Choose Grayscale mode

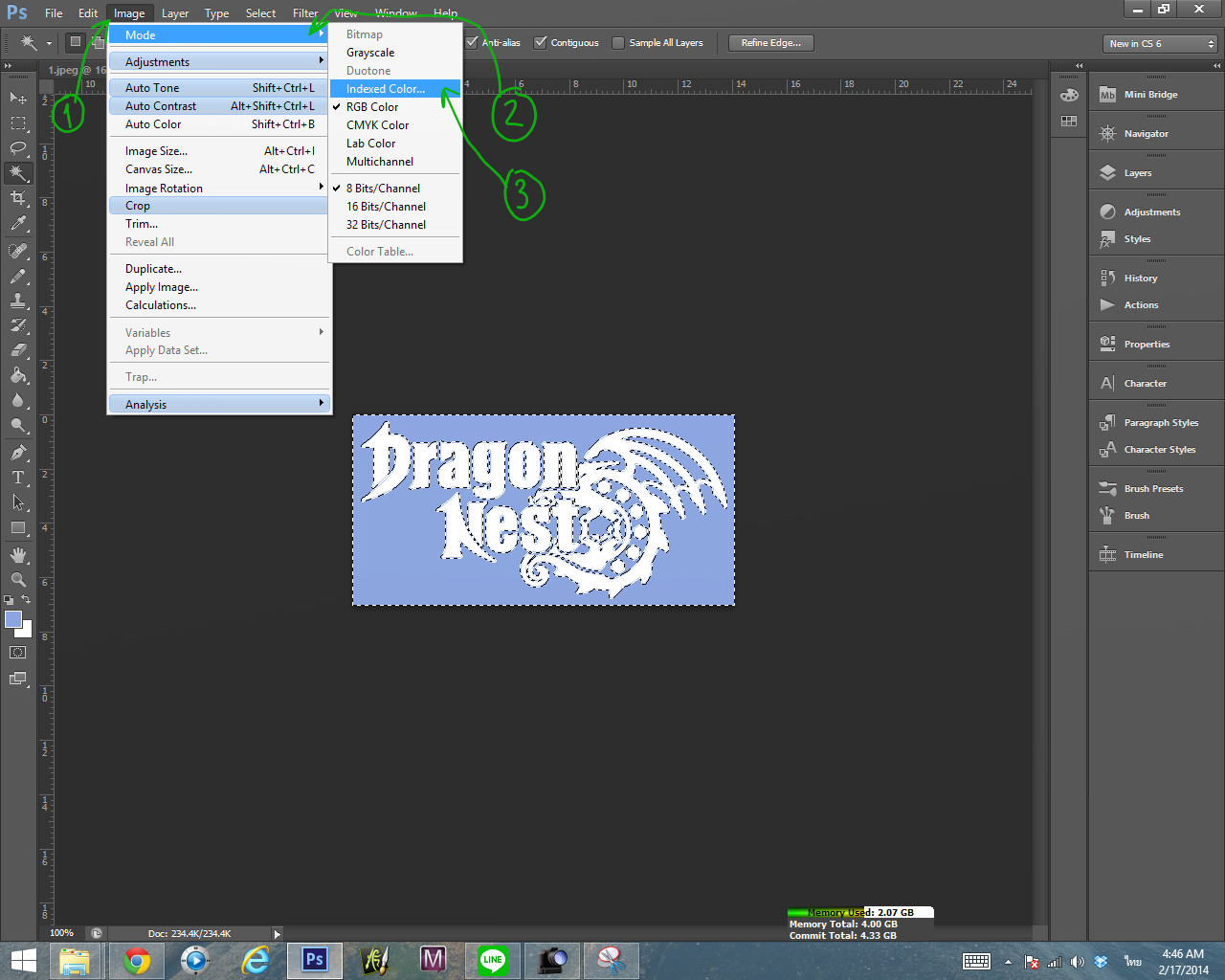(x=395, y=53)
